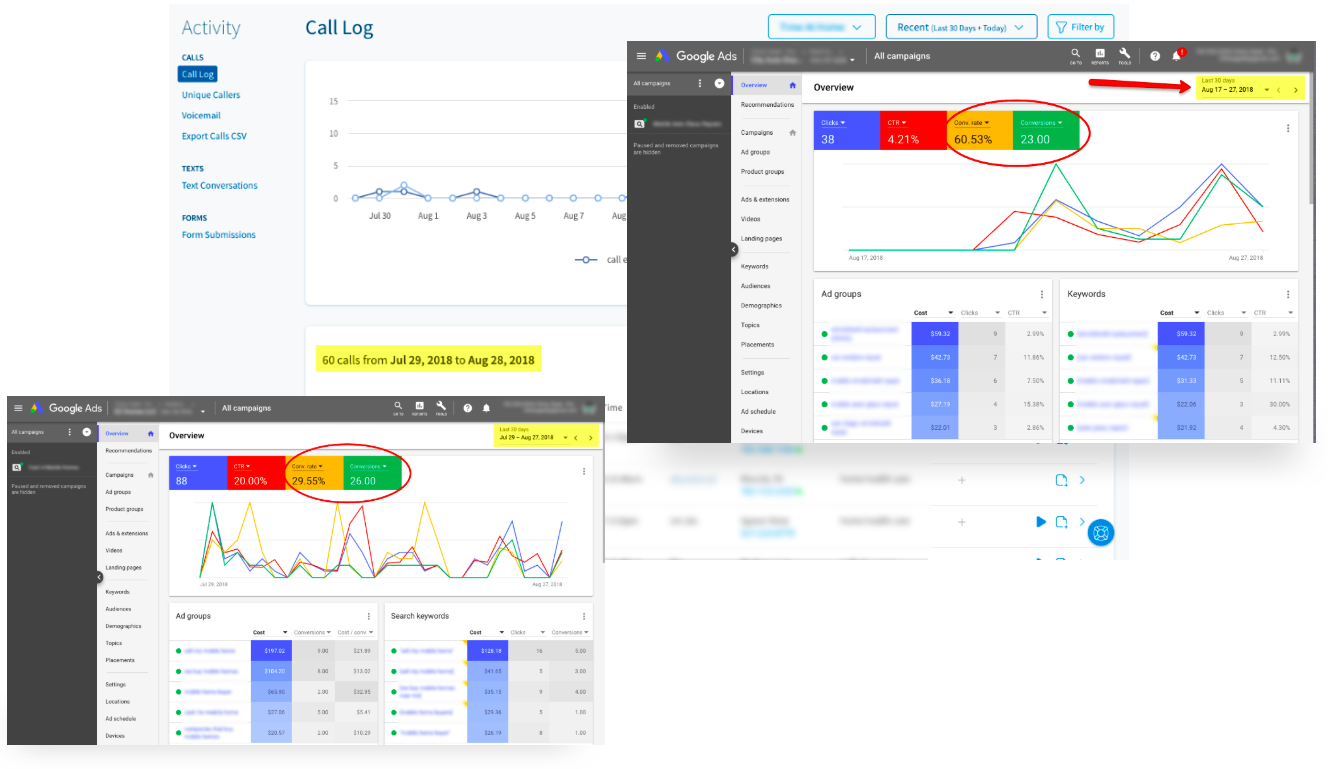Click the notification bell with red alert badge
This screenshot has width=1328, height=769.
pos(1178,56)
